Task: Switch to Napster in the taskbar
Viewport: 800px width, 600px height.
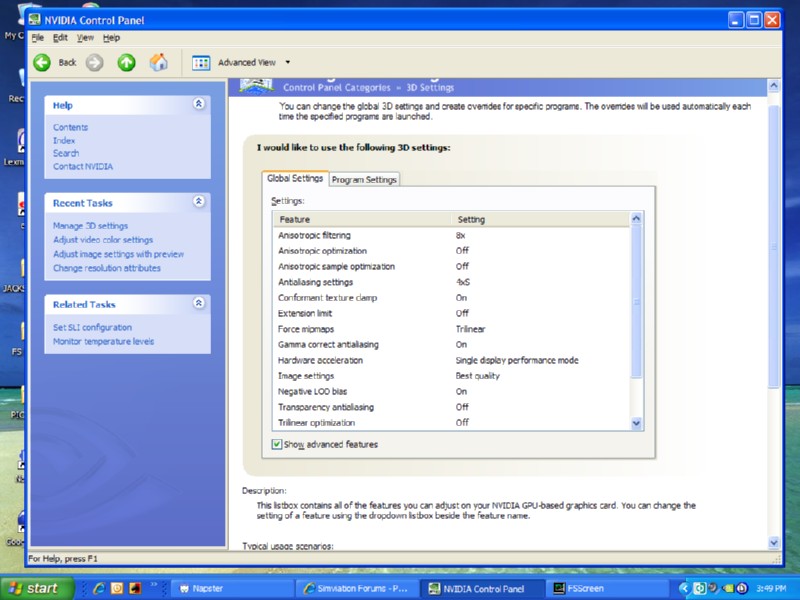Action: point(232,588)
